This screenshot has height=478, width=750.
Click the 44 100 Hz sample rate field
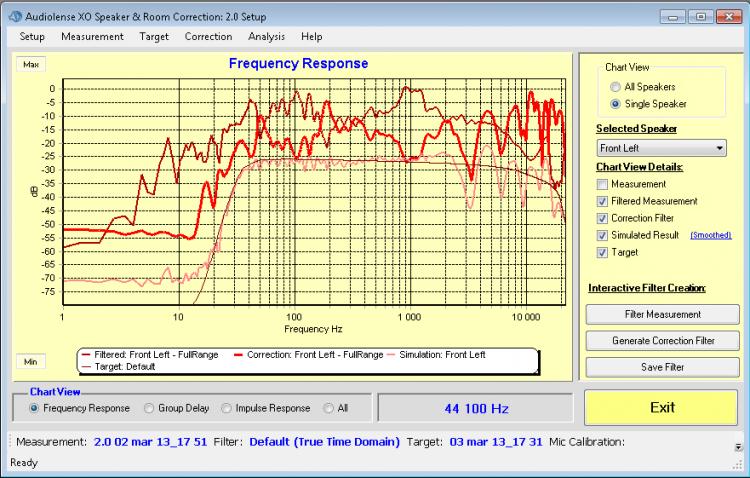475,408
